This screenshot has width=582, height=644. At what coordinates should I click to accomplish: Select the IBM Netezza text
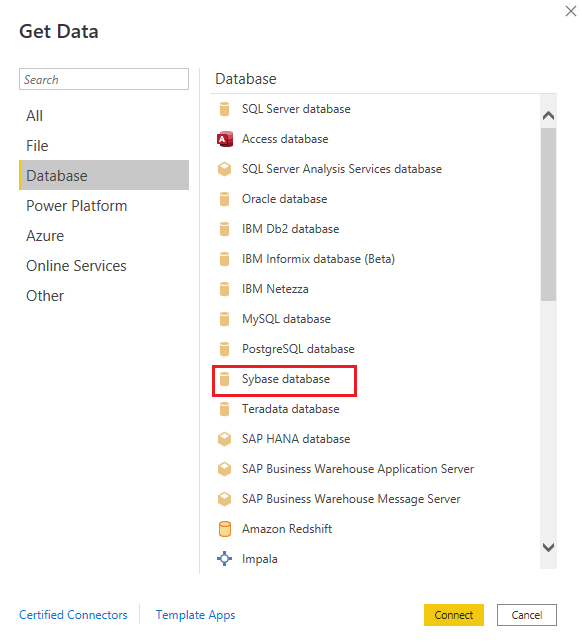pos(275,289)
